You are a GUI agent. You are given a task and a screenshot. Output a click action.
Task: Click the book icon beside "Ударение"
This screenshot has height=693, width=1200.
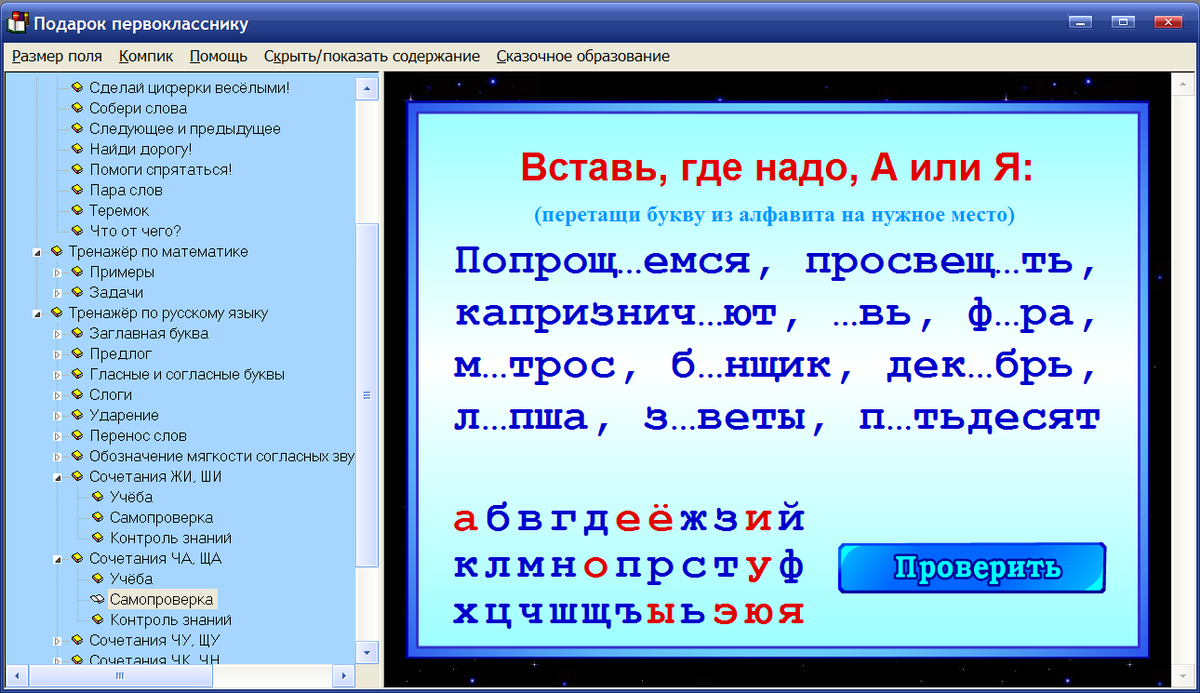(x=77, y=414)
